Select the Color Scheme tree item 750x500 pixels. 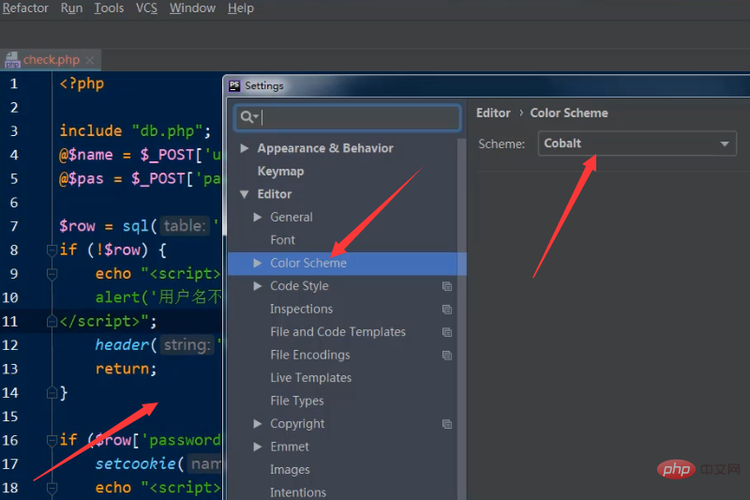[x=347, y=263]
